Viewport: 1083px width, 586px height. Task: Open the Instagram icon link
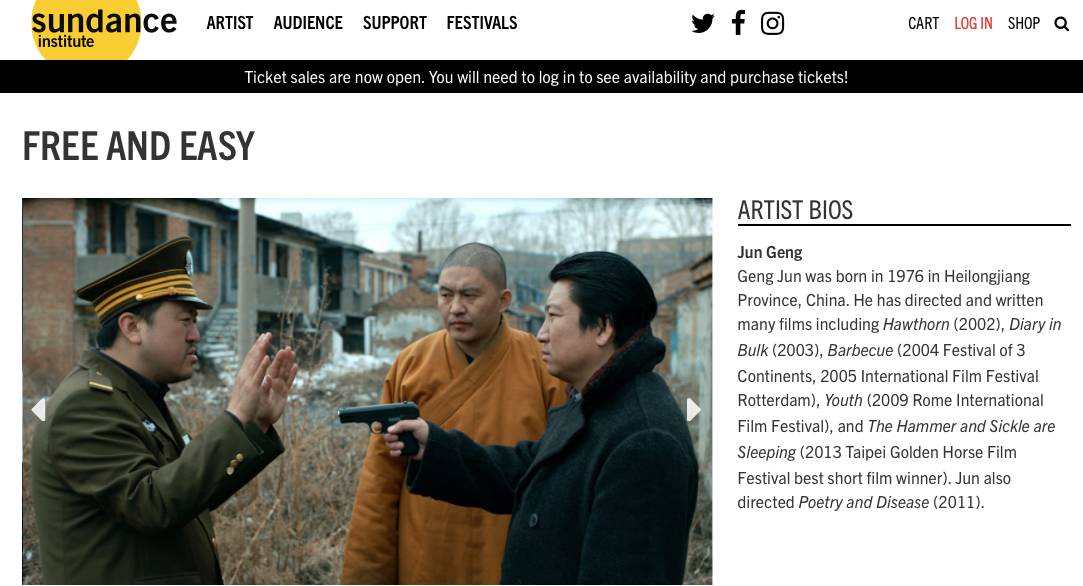pyautogui.click(x=772, y=23)
